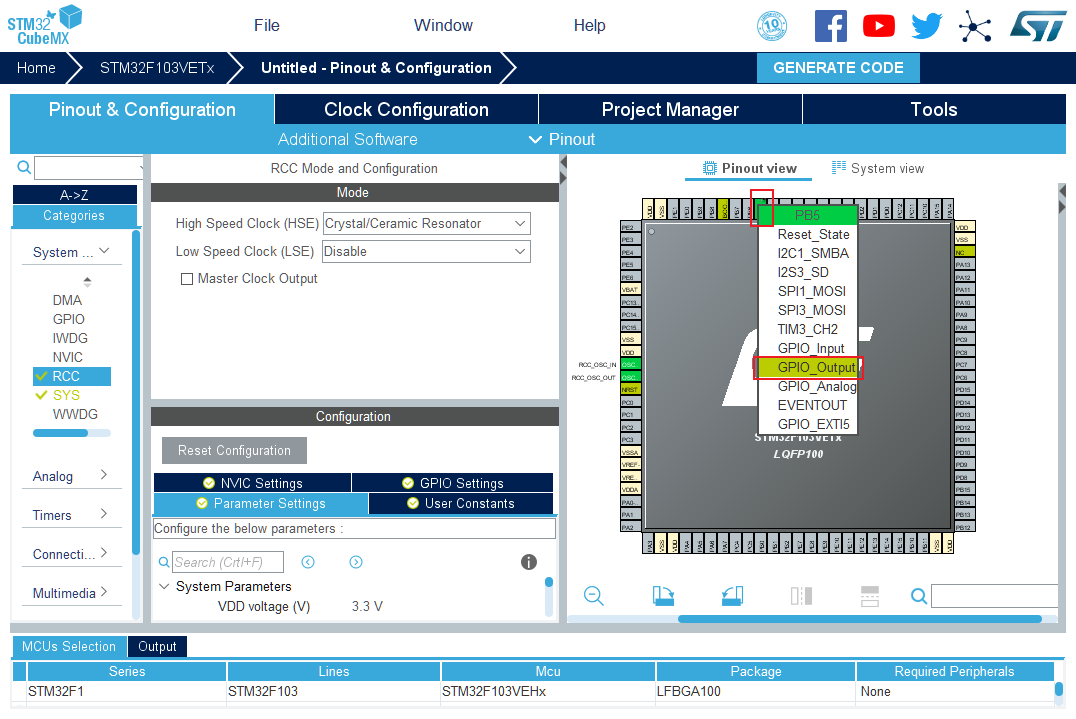This screenshot has width=1076, height=719.
Task: Click the category search magnifier icon
Action: 24,167
